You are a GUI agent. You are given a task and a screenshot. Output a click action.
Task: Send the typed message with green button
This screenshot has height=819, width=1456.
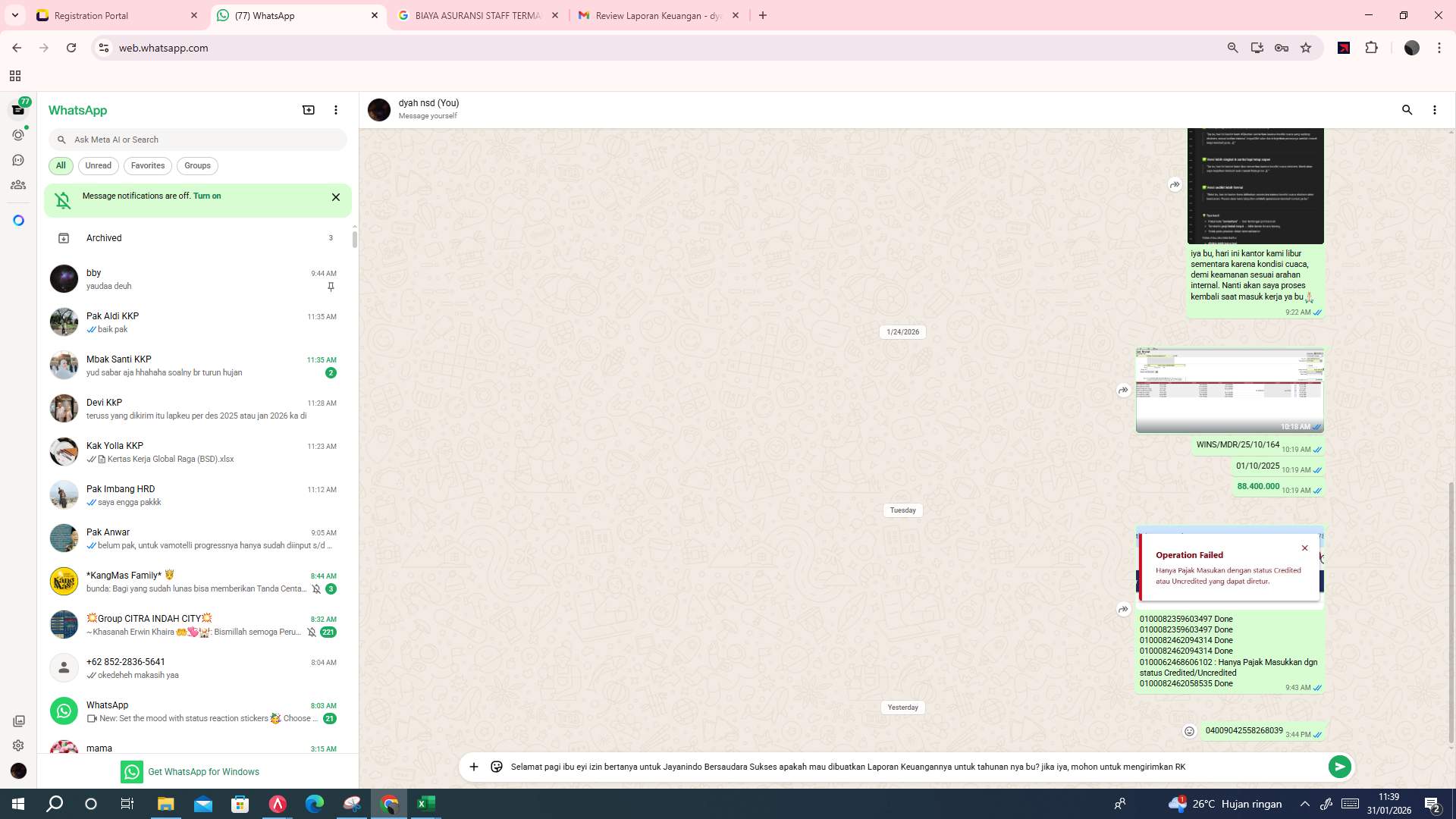click(1340, 767)
